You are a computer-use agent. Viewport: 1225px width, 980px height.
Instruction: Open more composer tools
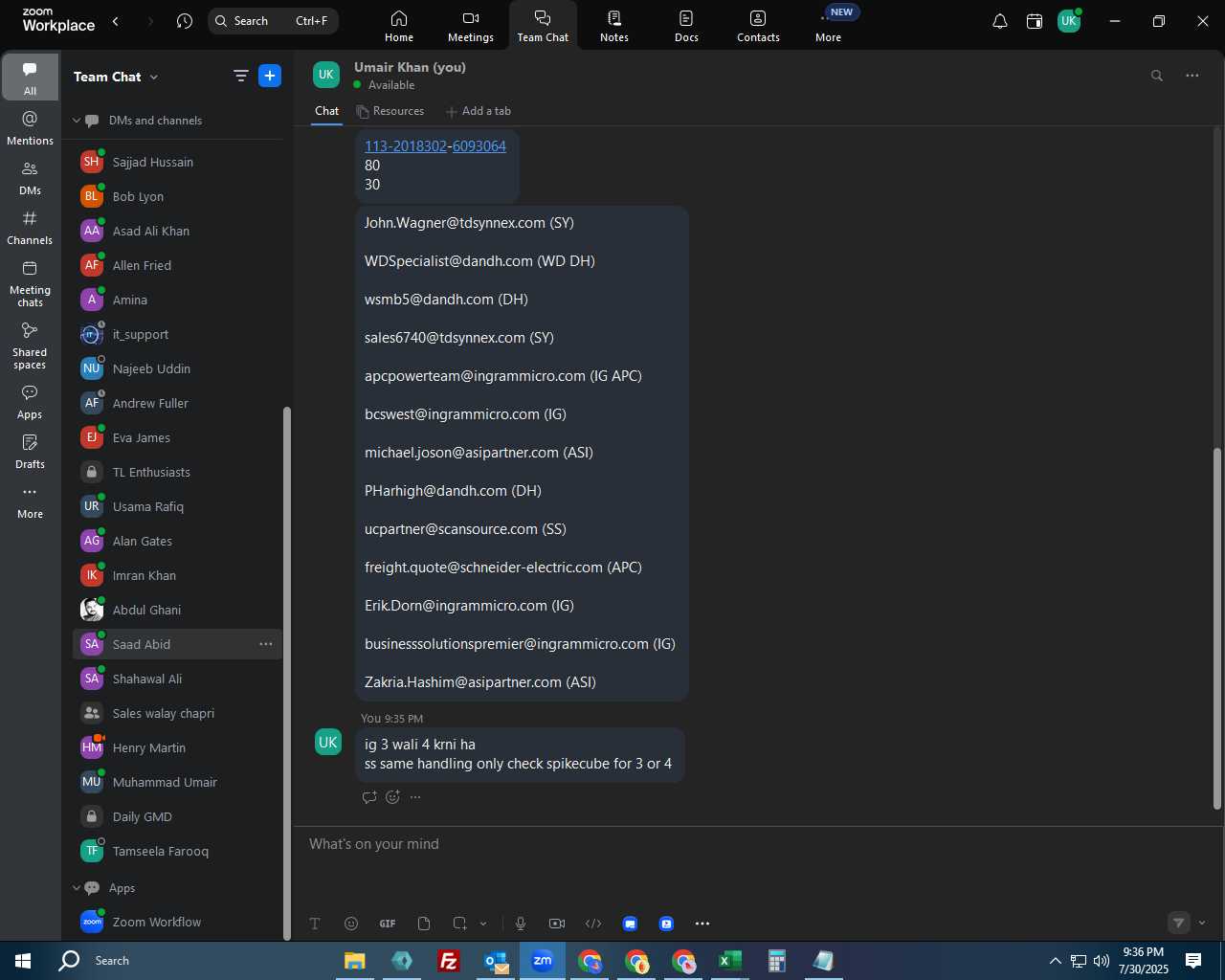[x=702, y=924]
